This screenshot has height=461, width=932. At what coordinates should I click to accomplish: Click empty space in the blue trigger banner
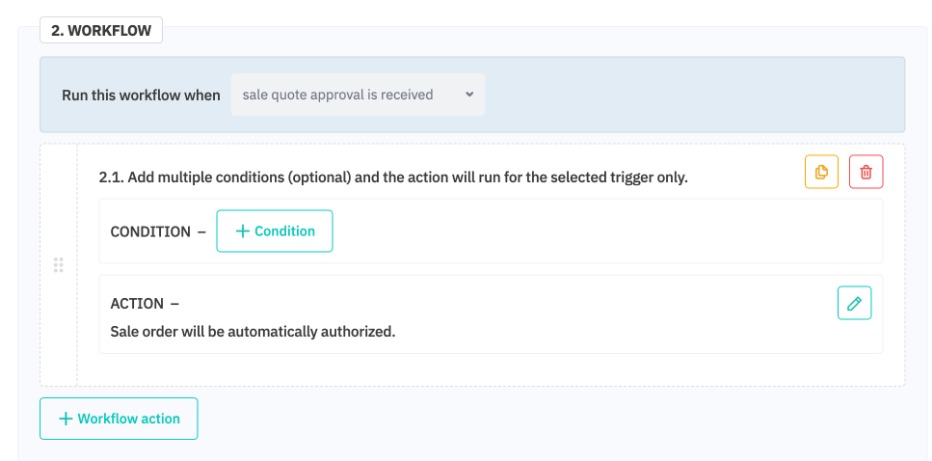tap(690, 95)
